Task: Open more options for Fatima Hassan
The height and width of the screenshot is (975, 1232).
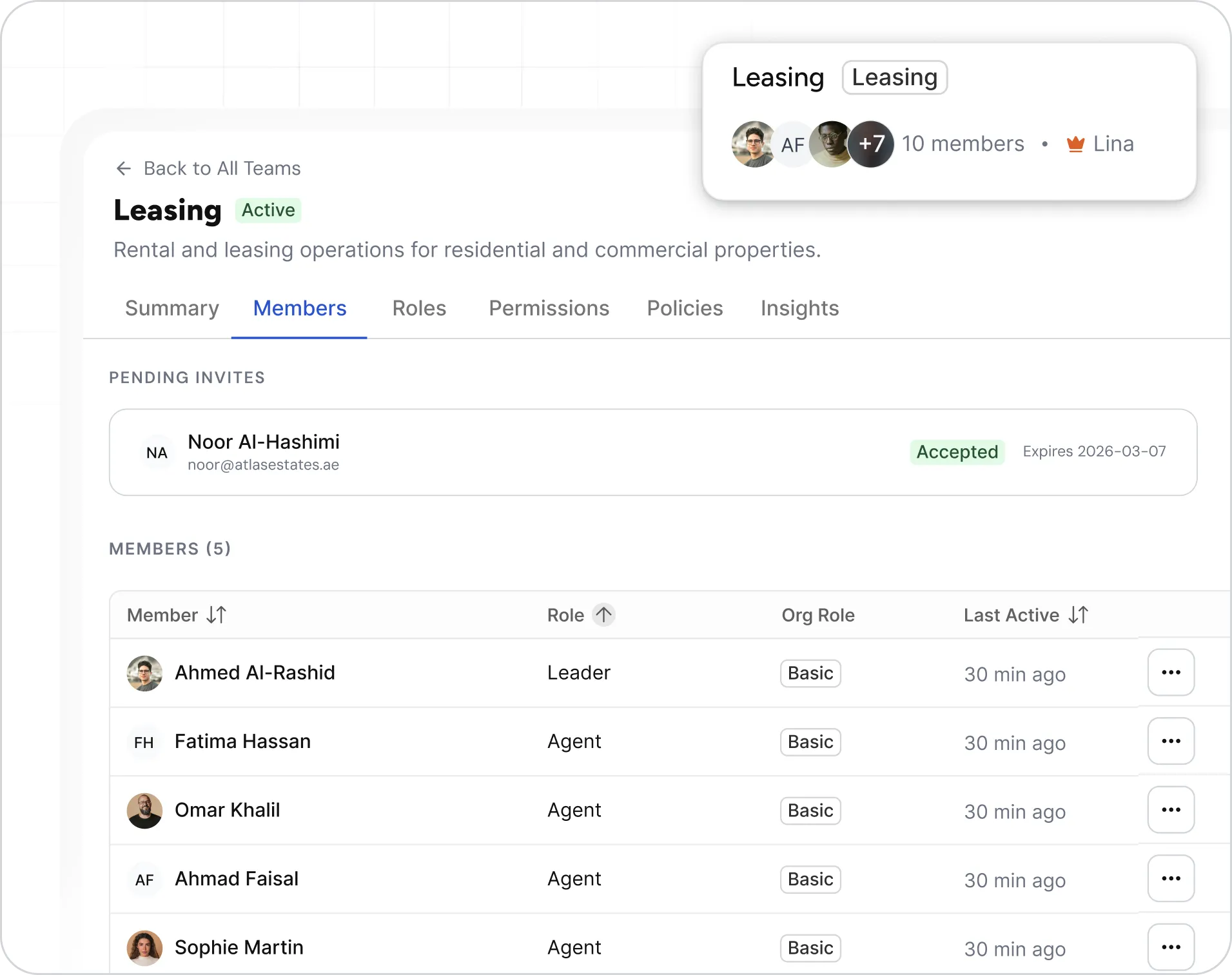Action: 1171,742
